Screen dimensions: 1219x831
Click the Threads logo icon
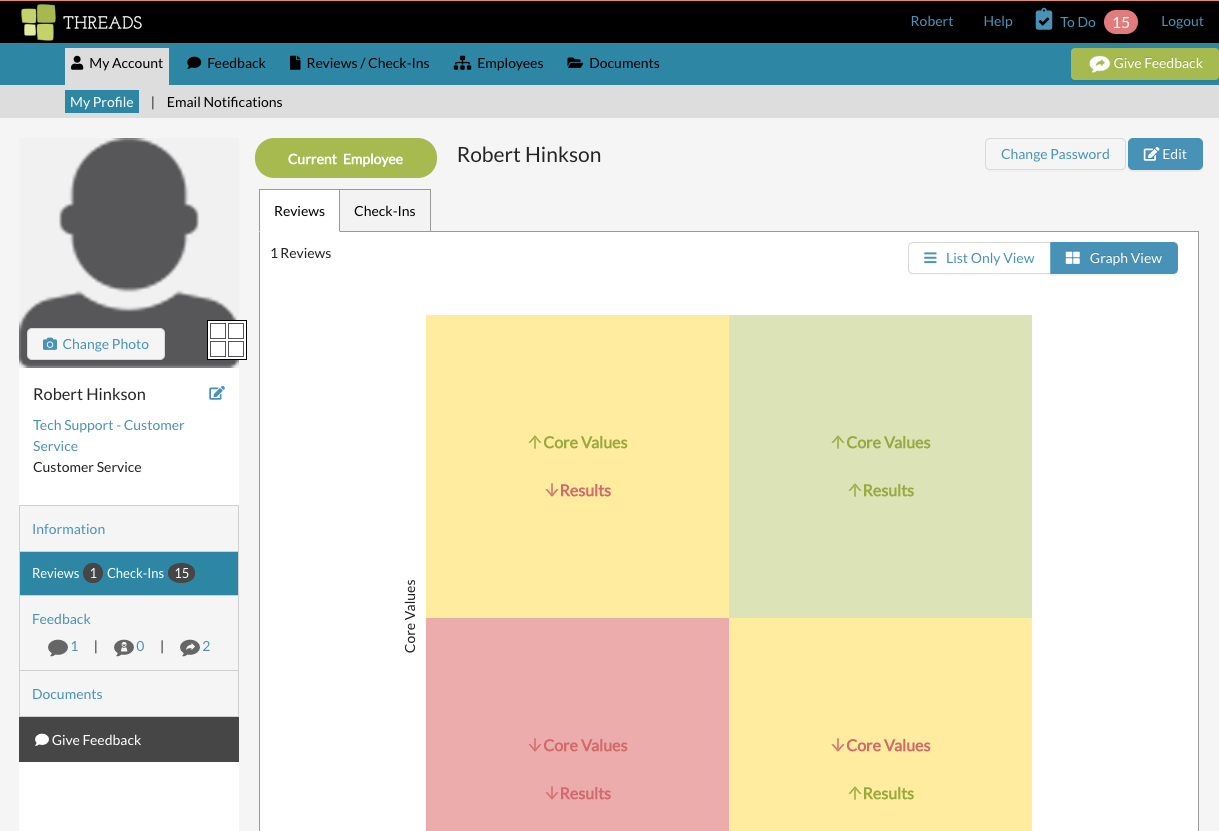[38, 22]
